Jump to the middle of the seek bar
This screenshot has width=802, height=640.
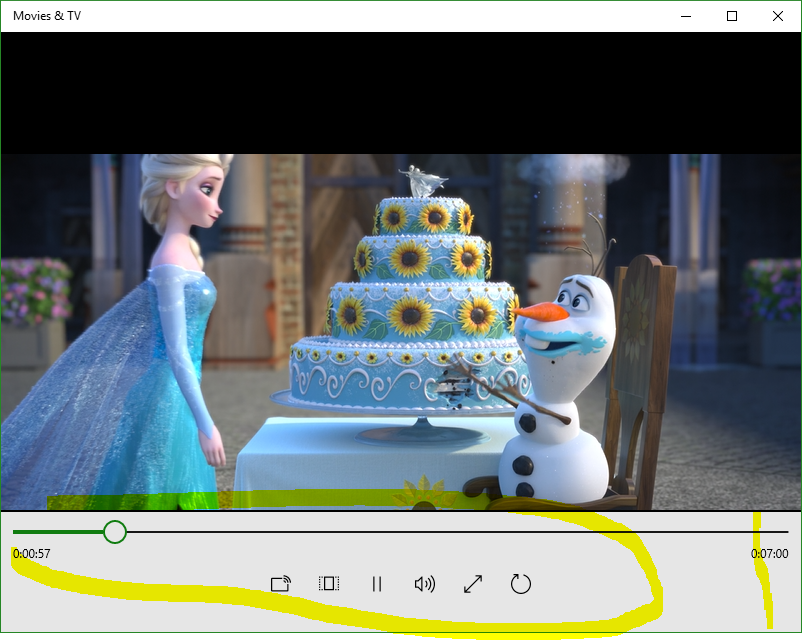(400, 532)
